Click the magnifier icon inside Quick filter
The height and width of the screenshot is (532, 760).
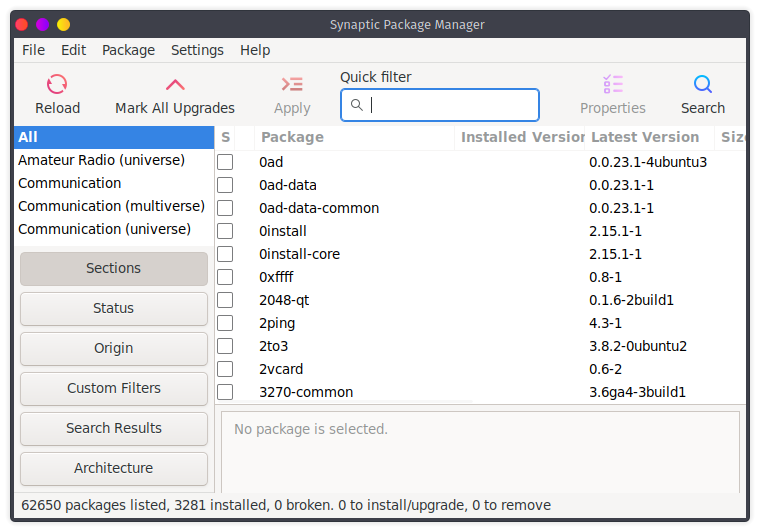point(357,105)
